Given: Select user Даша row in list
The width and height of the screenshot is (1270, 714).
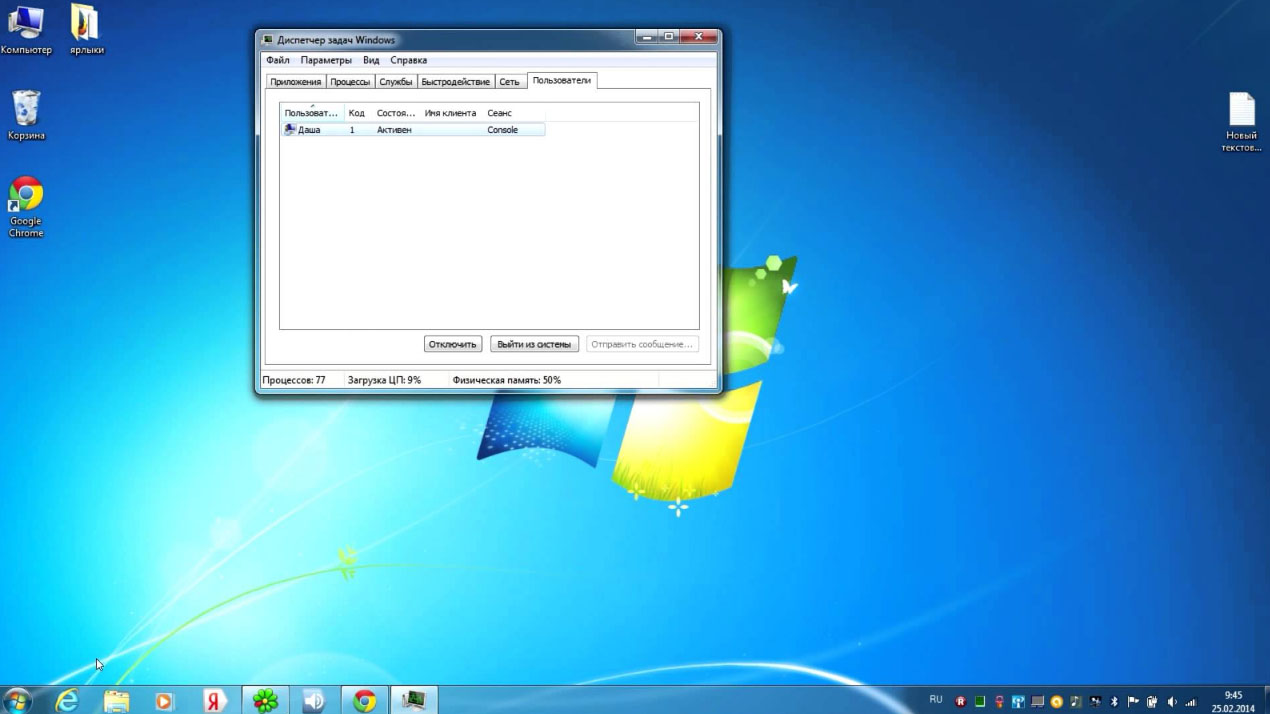Looking at the screenshot, I should pyautogui.click(x=309, y=130).
